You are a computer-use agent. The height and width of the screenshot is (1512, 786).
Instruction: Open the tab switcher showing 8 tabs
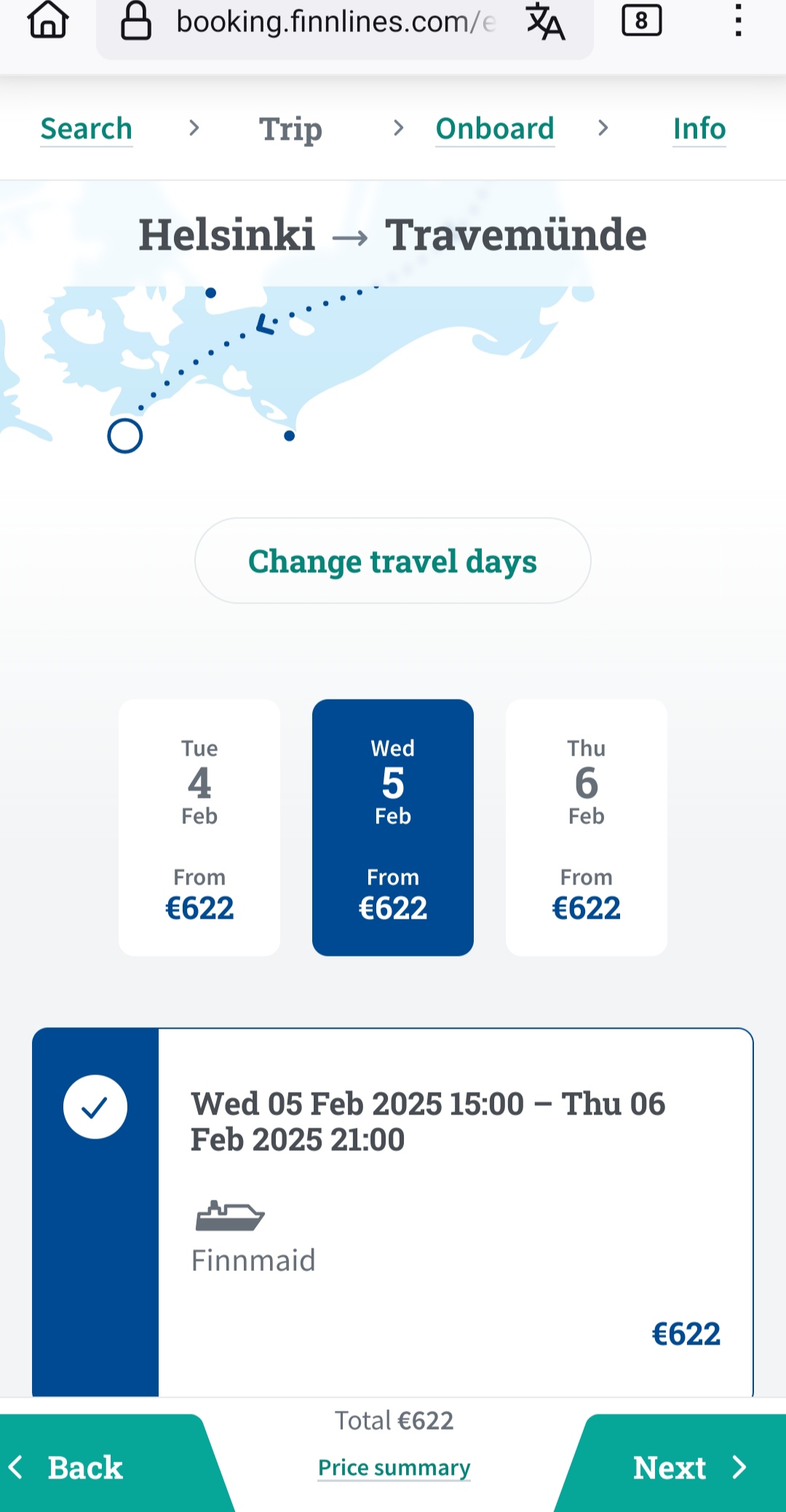[641, 20]
